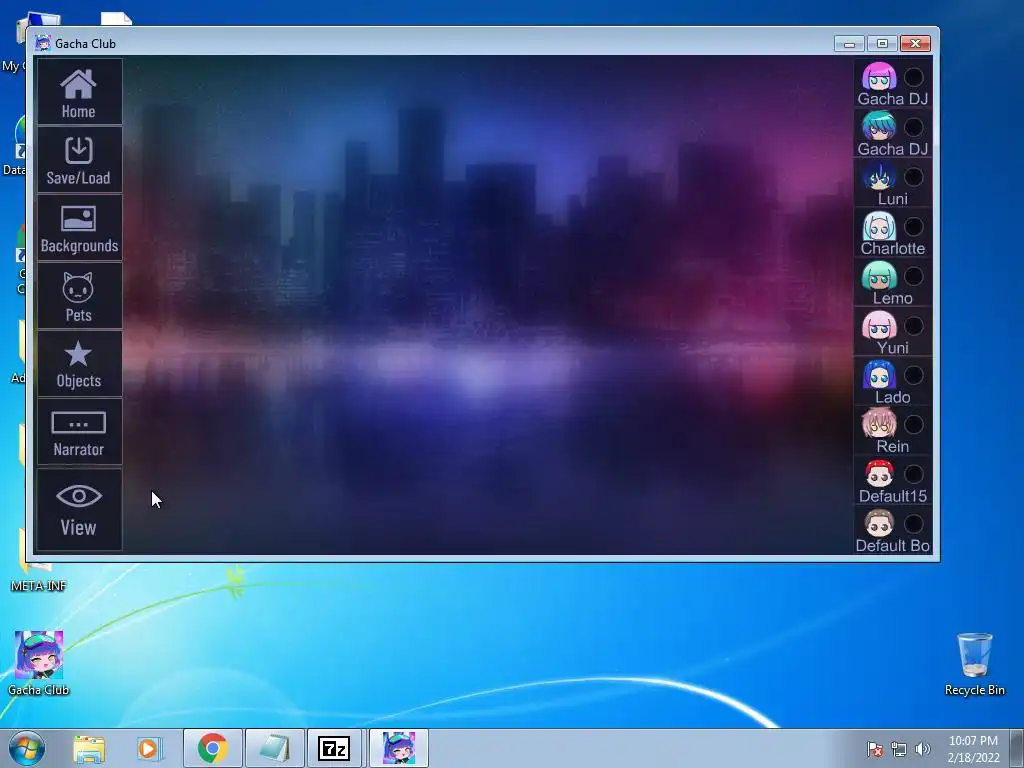Launch Google Chrome from the taskbar

coord(212,748)
